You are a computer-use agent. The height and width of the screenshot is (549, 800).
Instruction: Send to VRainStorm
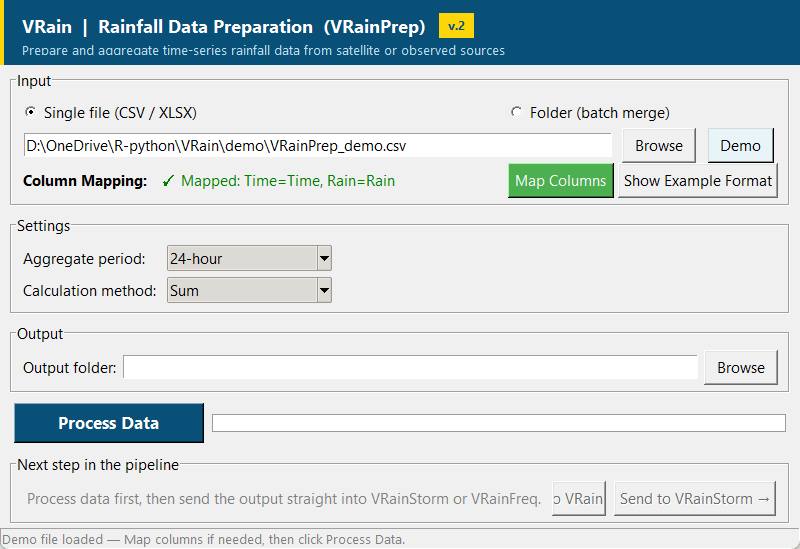695,498
